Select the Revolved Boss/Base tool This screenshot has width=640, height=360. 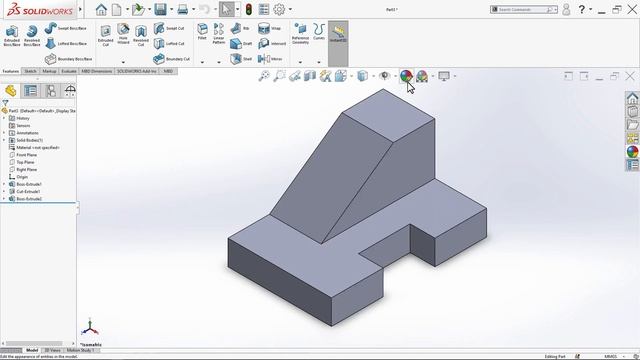coord(31,36)
